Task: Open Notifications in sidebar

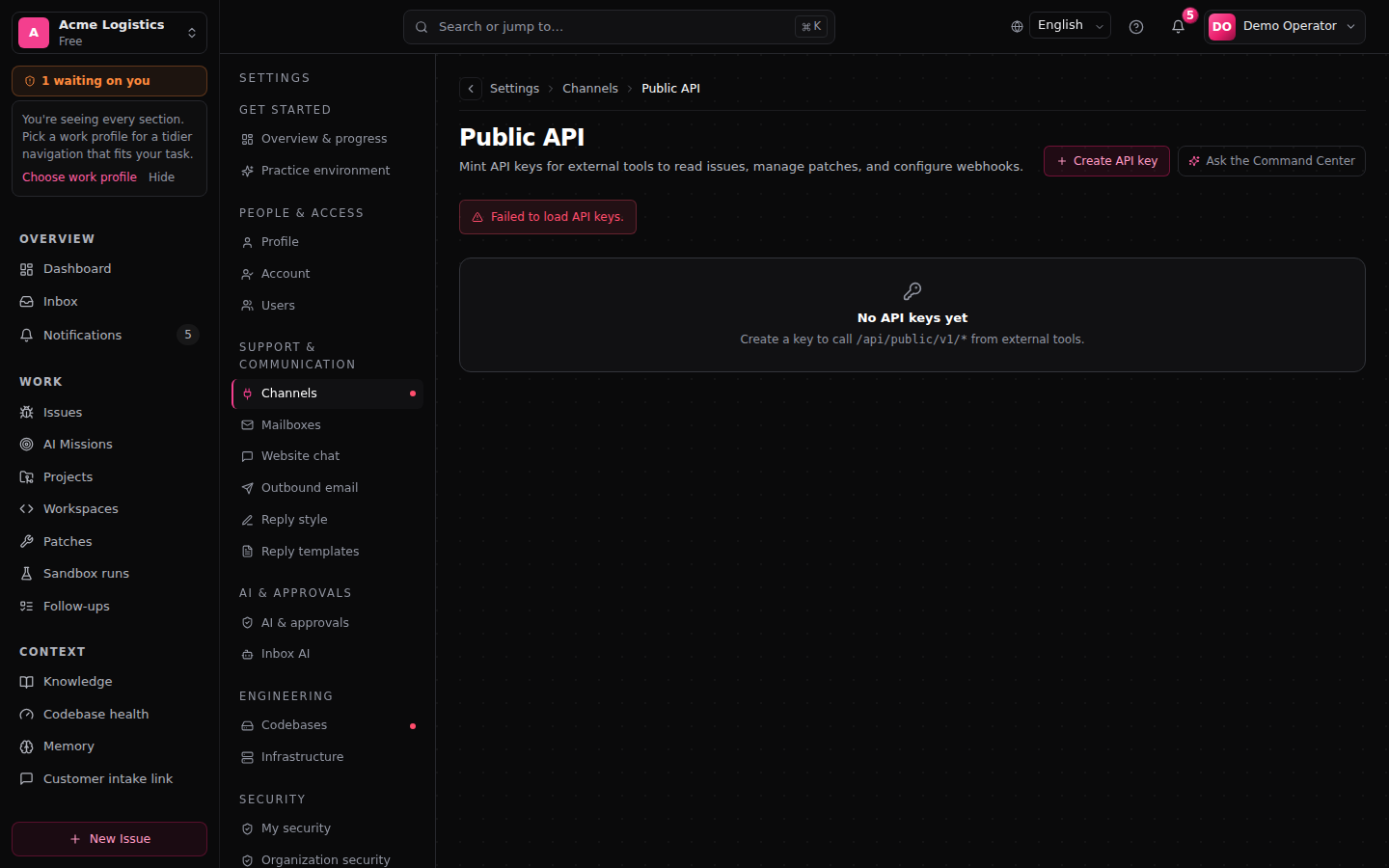Action: point(109,335)
